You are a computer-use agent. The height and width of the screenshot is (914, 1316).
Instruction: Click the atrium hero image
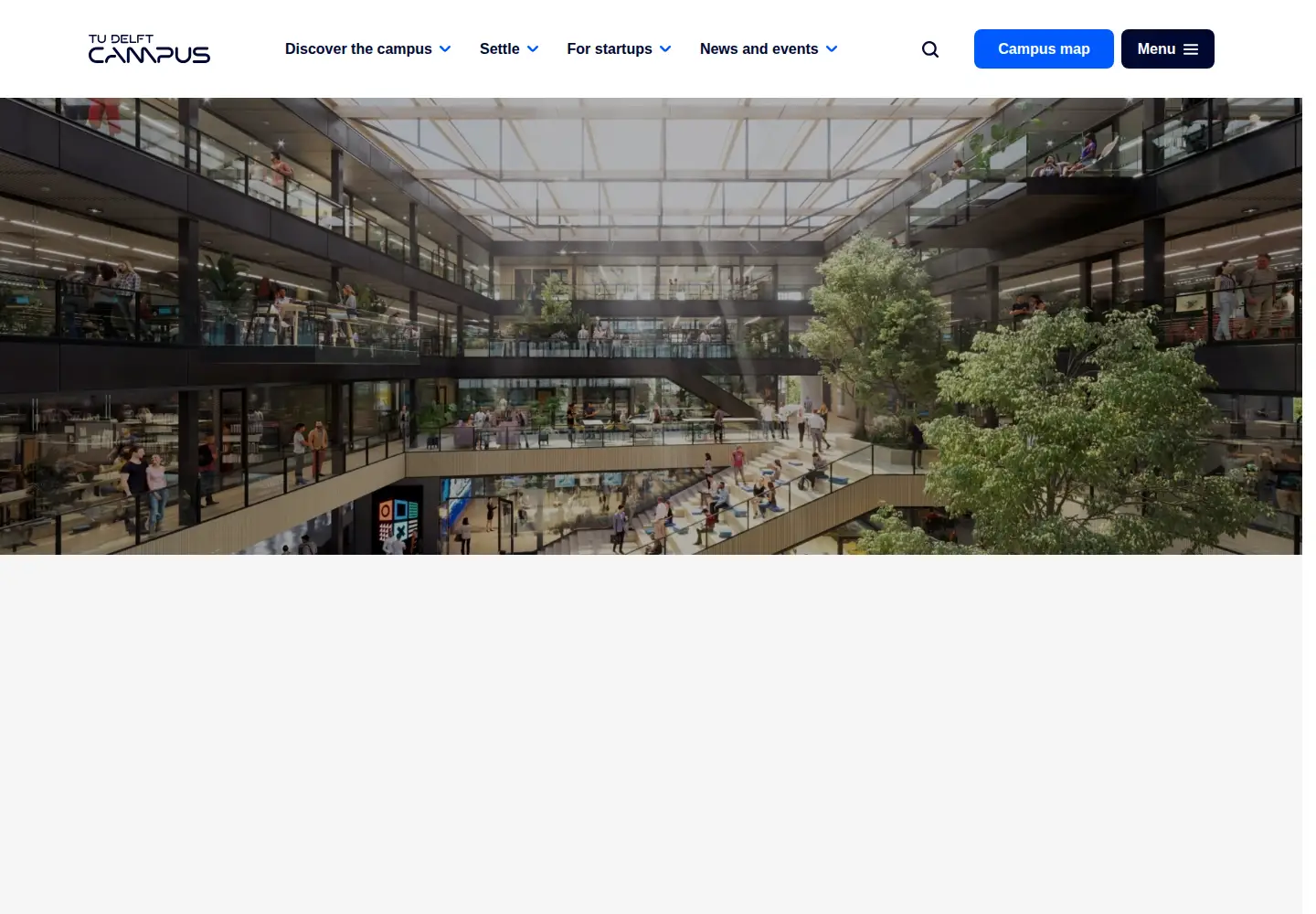[651, 326]
